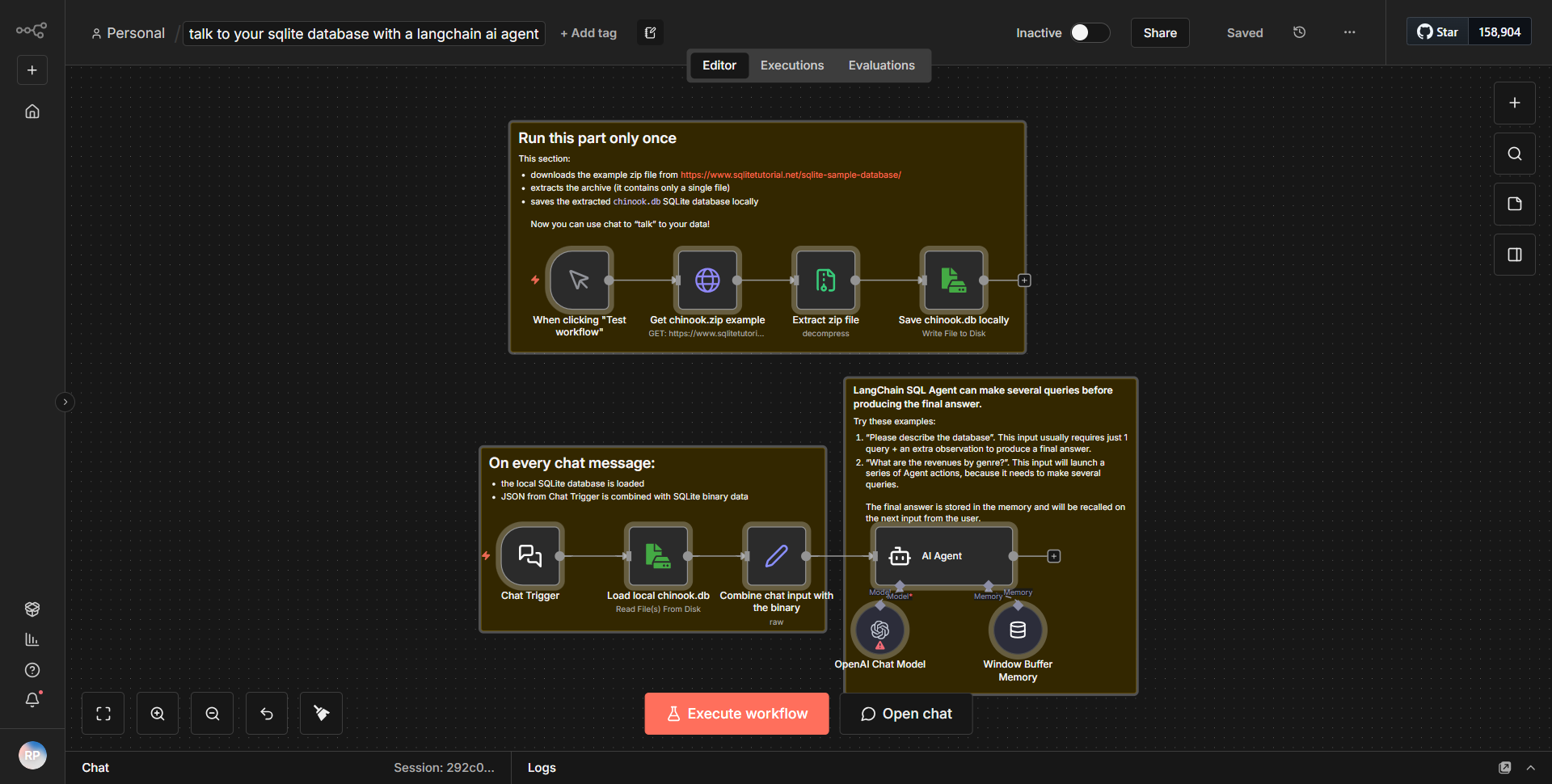Open the workflow options menu
Screen dimensions: 1552x784
pos(1348,32)
